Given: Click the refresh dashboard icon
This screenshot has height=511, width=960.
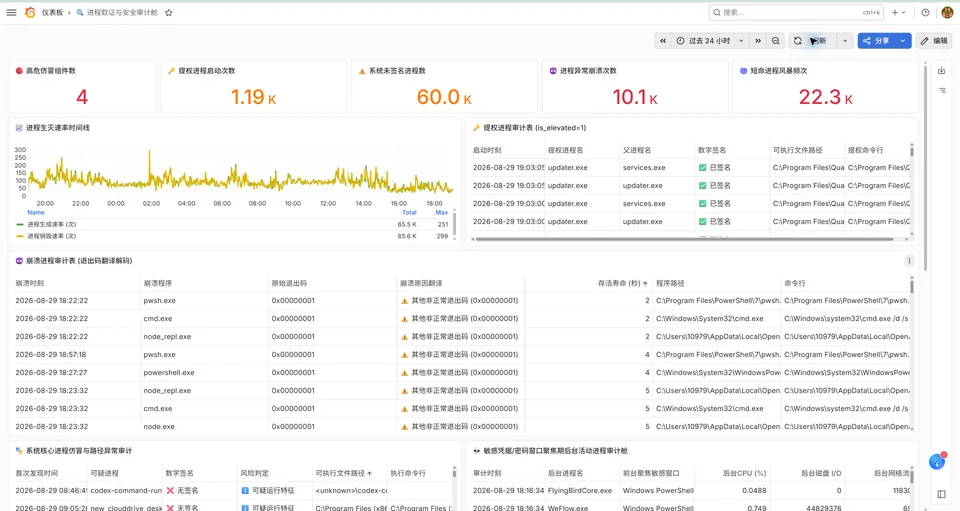Looking at the screenshot, I should tap(798, 41).
